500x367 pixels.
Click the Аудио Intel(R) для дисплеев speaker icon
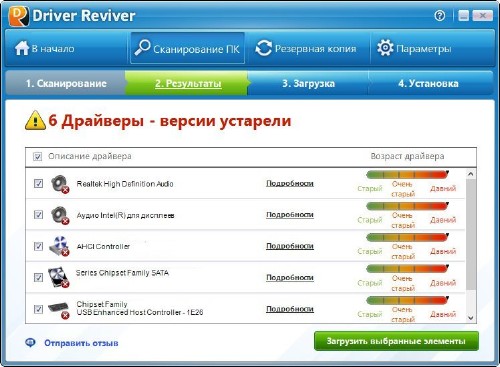60,215
